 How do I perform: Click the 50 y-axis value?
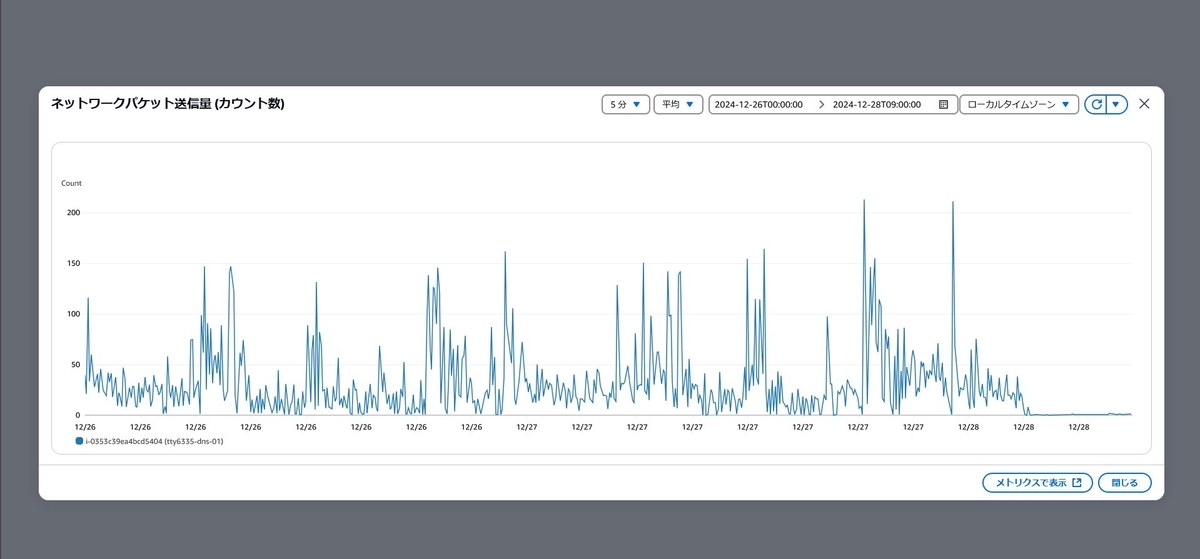tap(76, 364)
